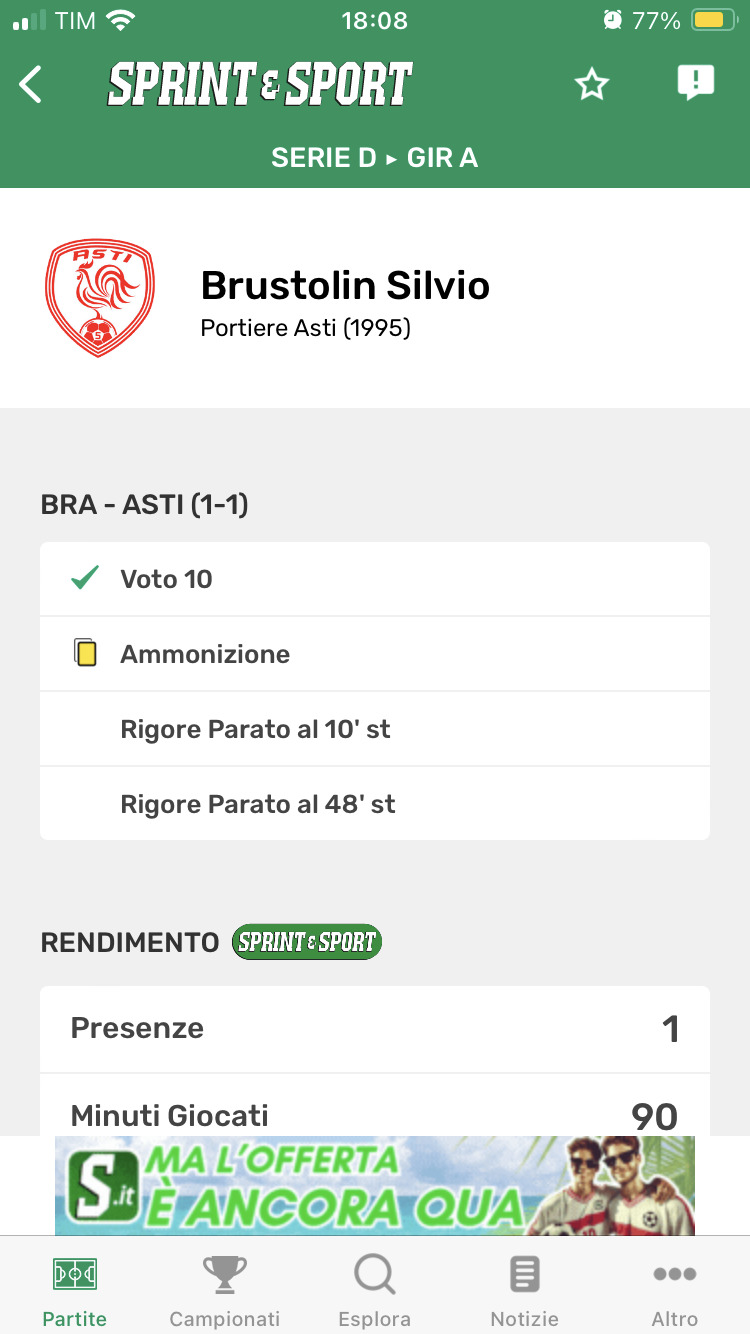Viewport: 750px width, 1334px height.
Task: Select the Voto 10 row
Action: click(375, 579)
